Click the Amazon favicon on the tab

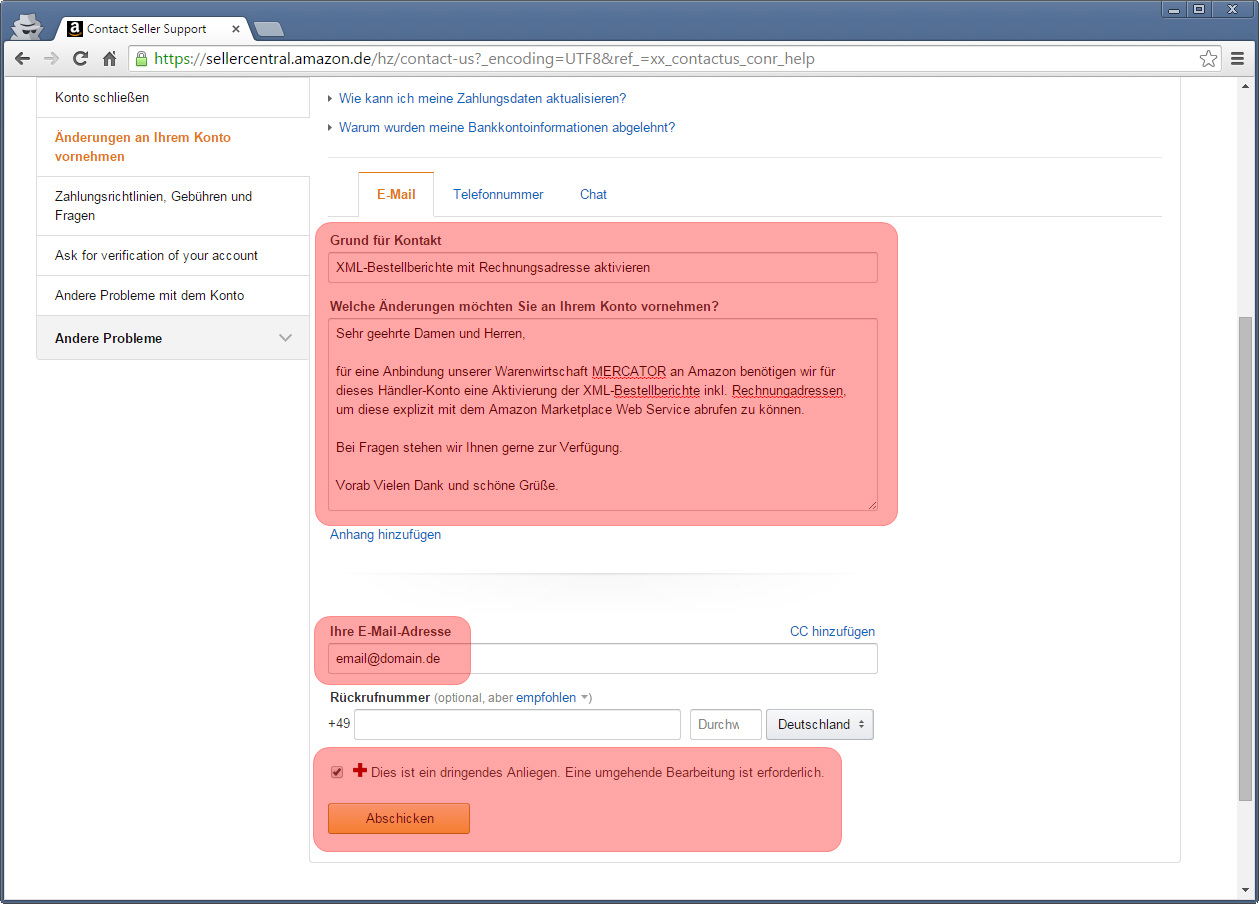coord(74,29)
